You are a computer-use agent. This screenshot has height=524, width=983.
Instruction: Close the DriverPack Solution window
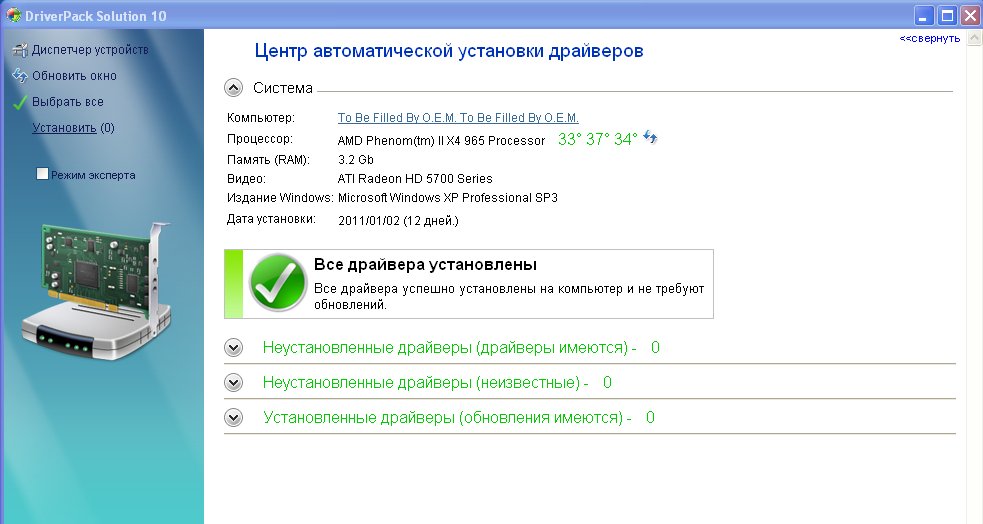coord(970,16)
